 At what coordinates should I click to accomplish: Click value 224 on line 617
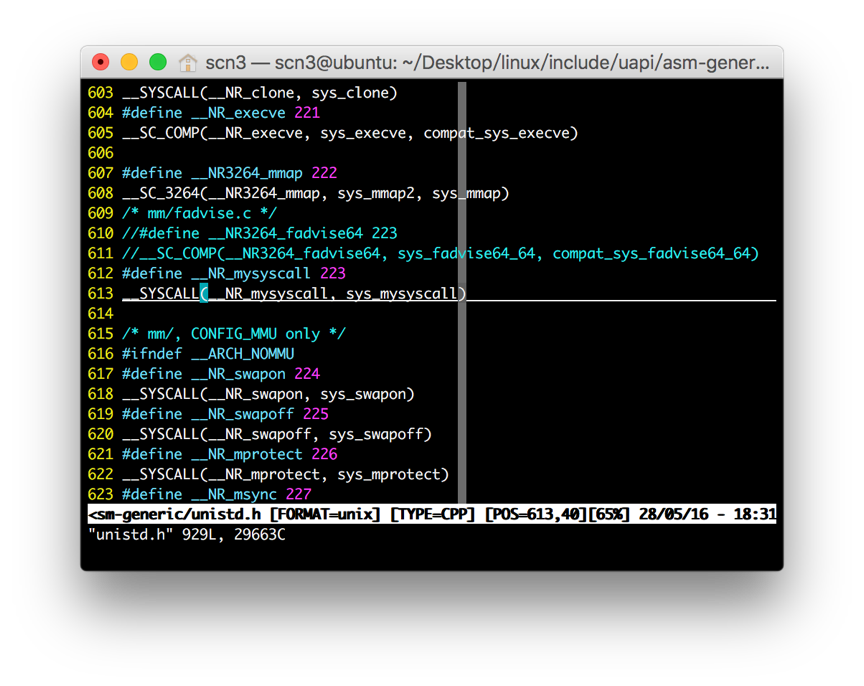(307, 374)
